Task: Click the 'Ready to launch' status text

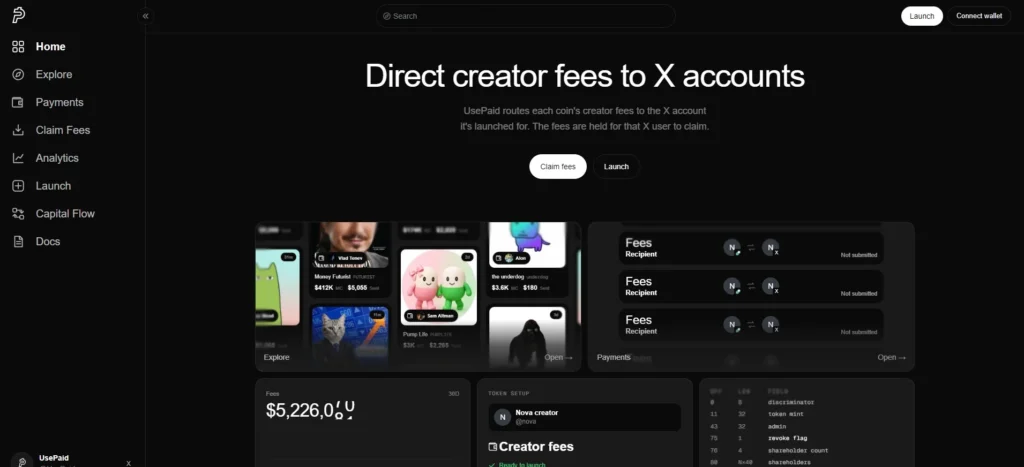Action: click(x=522, y=464)
